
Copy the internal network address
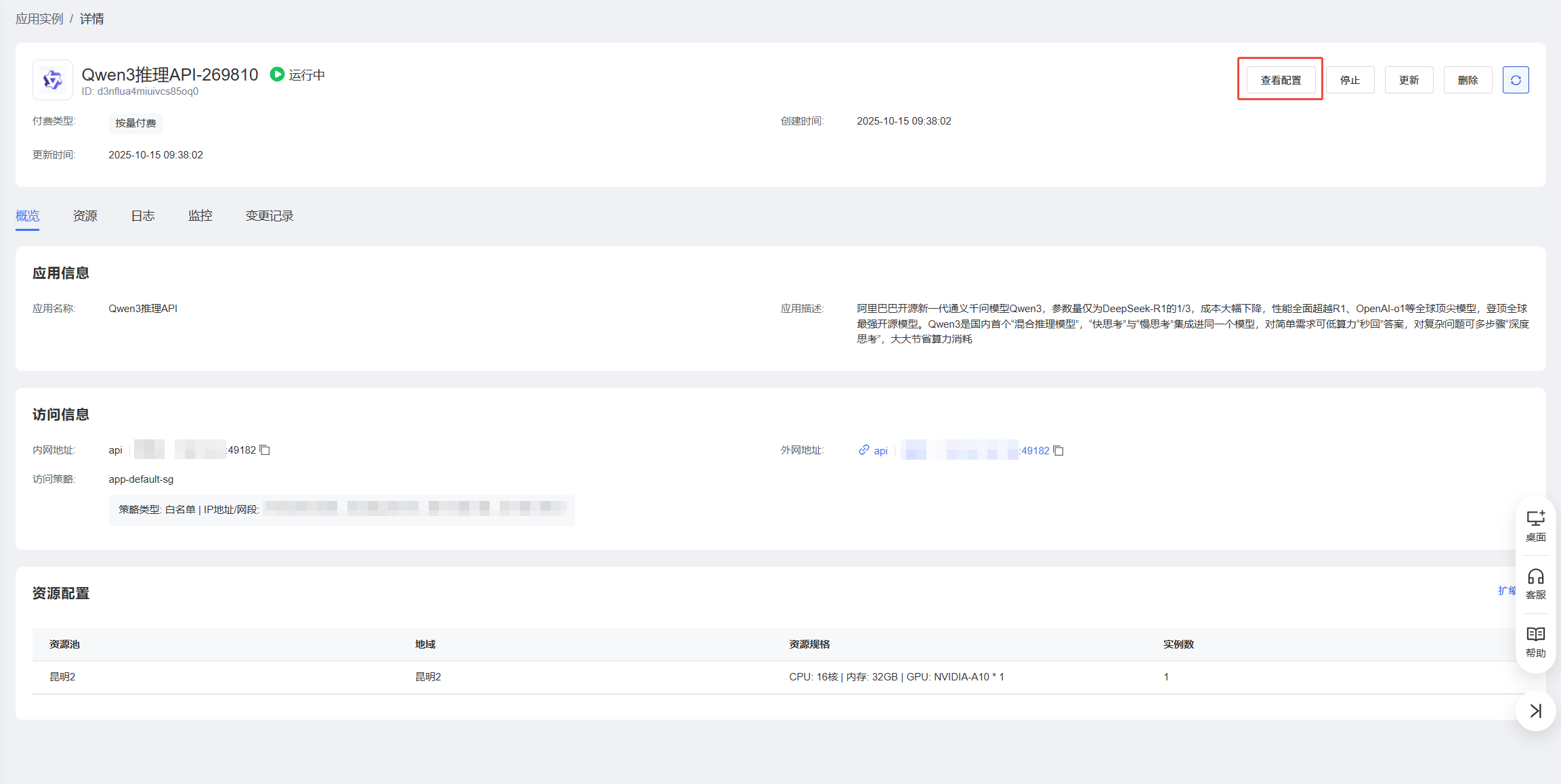pos(265,450)
